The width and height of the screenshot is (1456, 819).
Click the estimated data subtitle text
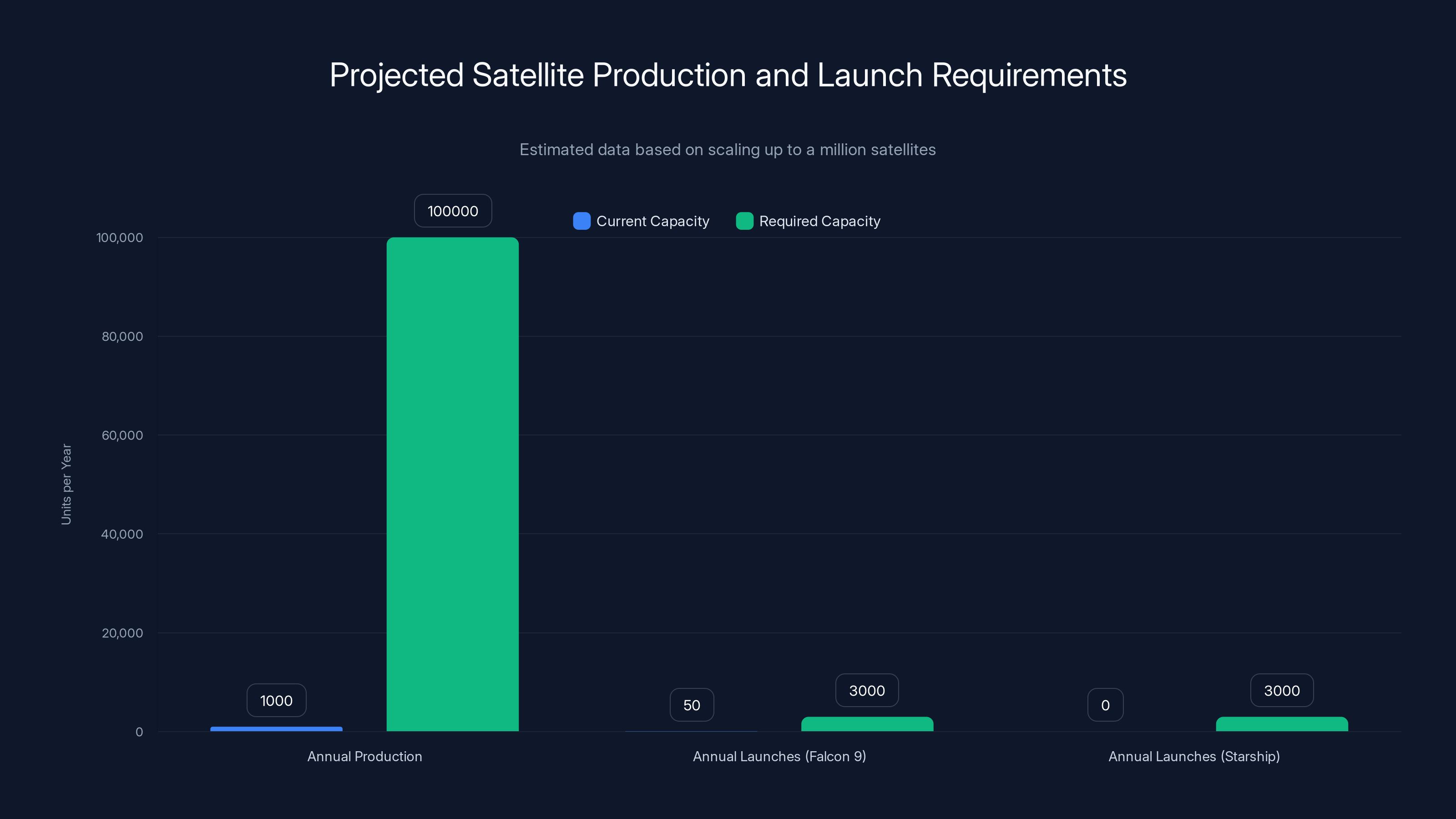[728, 149]
